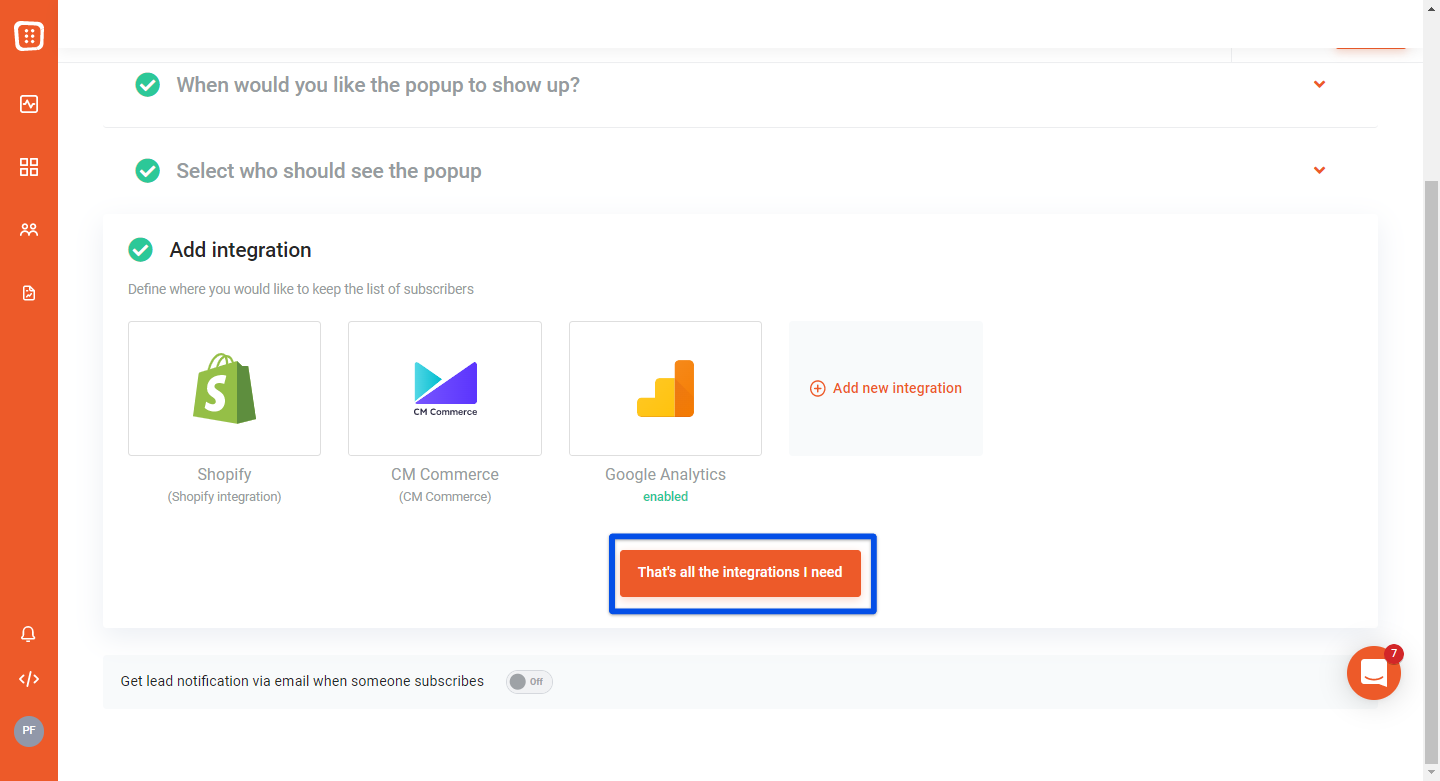
Task: Open the contacts people sidebar icon
Action: pos(29,230)
